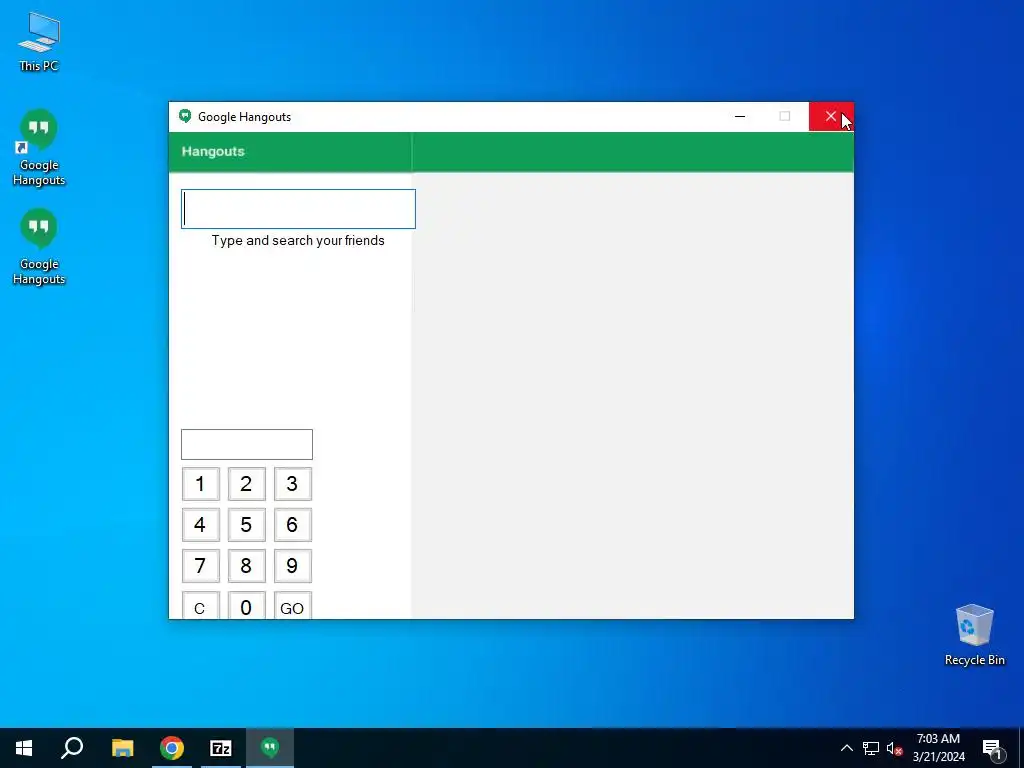The image size is (1024, 768).
Task: Focus the dial pad number field
Action: (247, 445)
